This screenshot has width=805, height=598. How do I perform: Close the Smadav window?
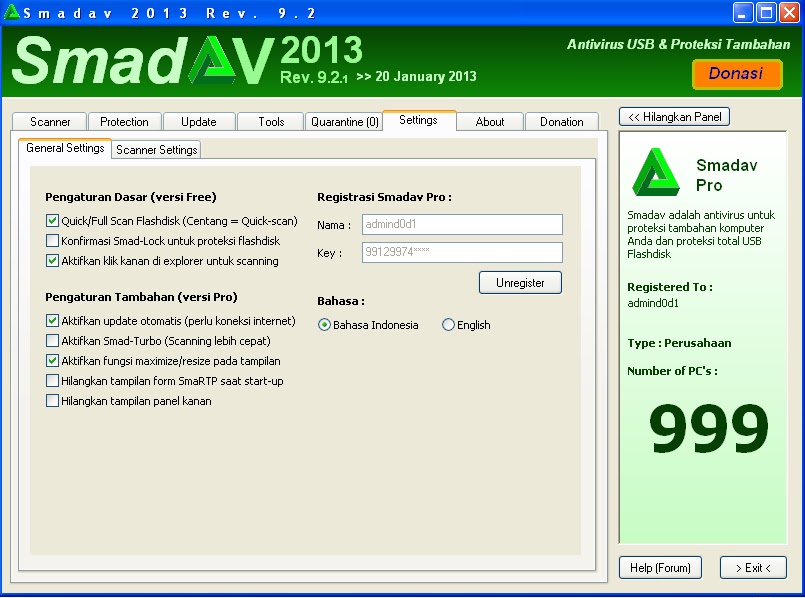(790, 12)
